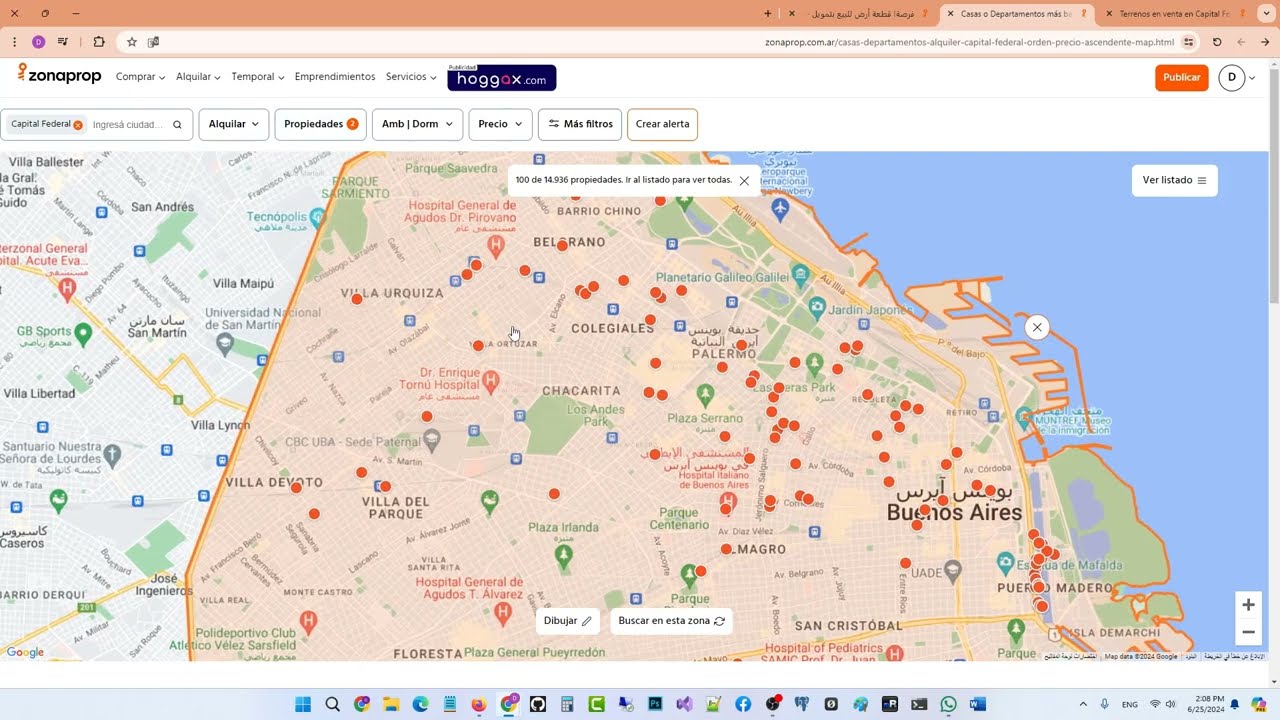Click the zonaprop logo
Viewport: 1280px width, 720px height.
[59, 75]
